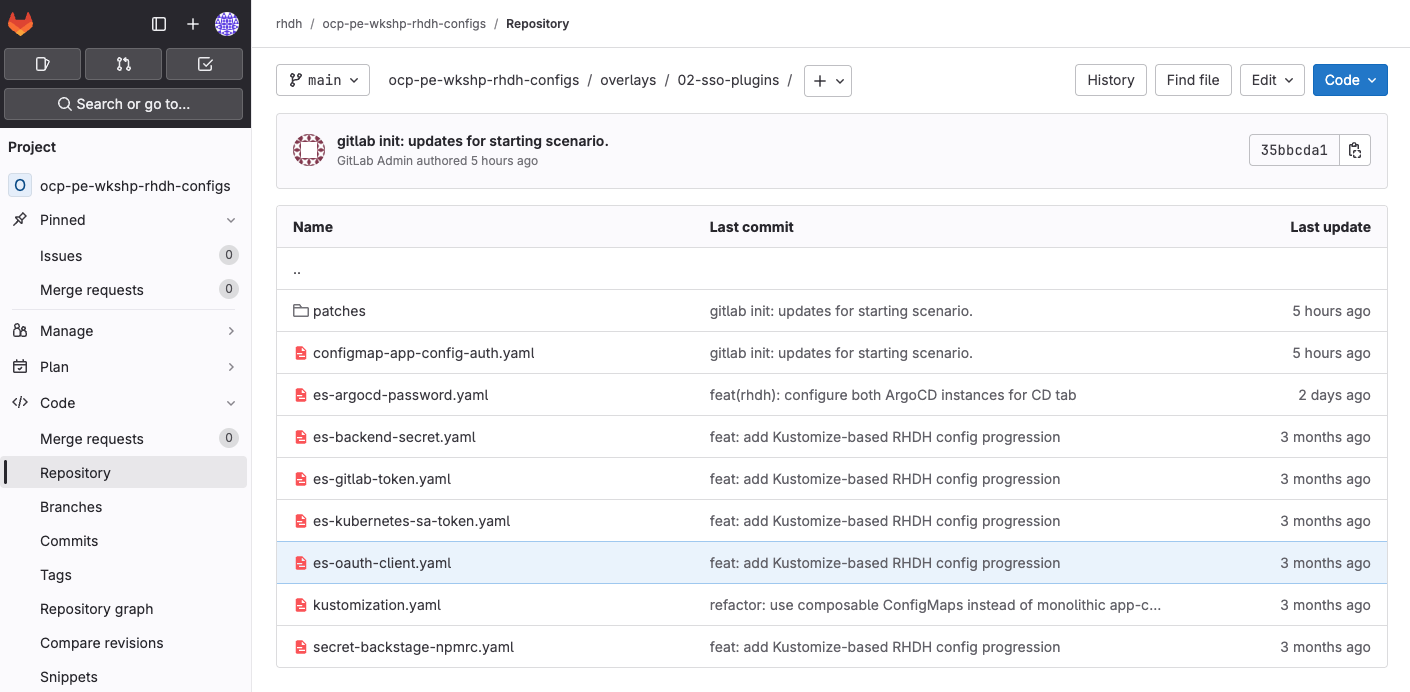This screenshot has width=1410, height=692.
Task: Collapse the Code section chevron
Action: tap(231, 403)
